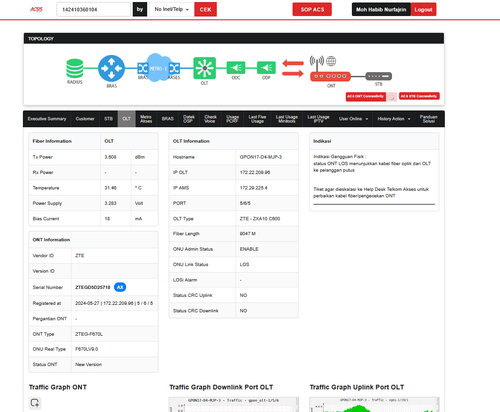
Task: Click the ODC splitter icon
Action: (x=236, y=68)
